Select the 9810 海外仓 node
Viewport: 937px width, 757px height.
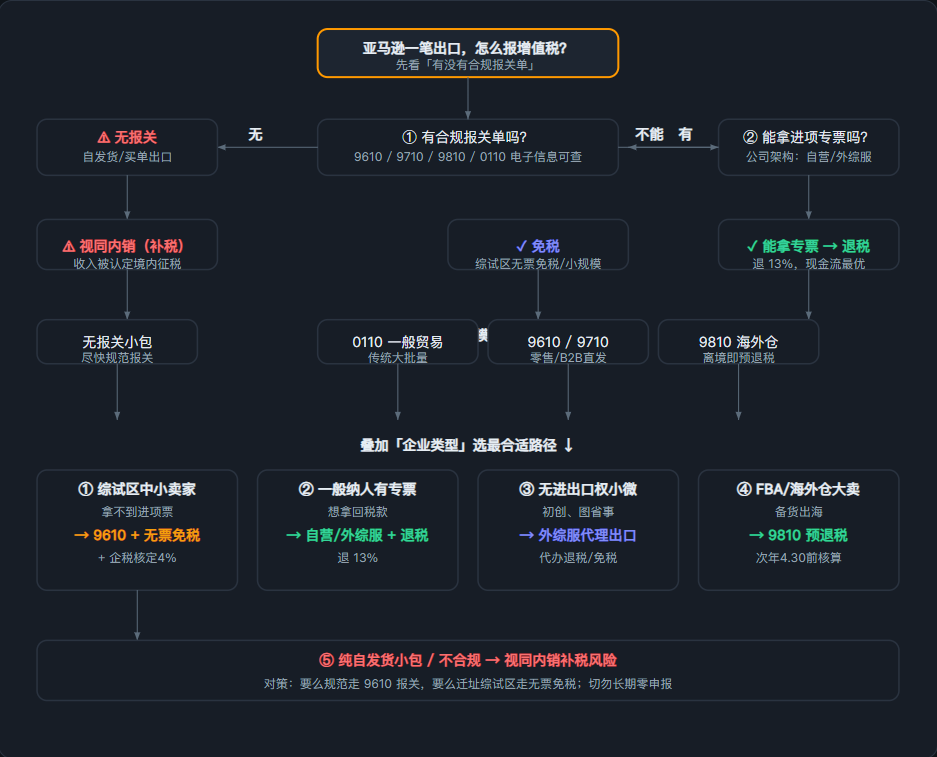739,342
